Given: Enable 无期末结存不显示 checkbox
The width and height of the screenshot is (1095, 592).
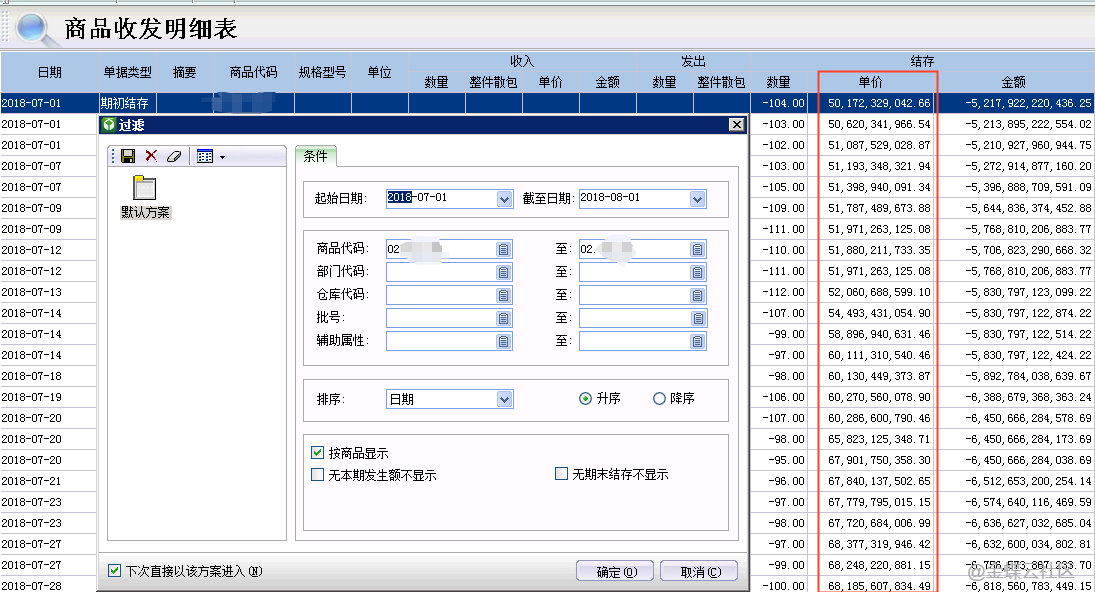Looking at the screenshot, I should tap(561, 474).
